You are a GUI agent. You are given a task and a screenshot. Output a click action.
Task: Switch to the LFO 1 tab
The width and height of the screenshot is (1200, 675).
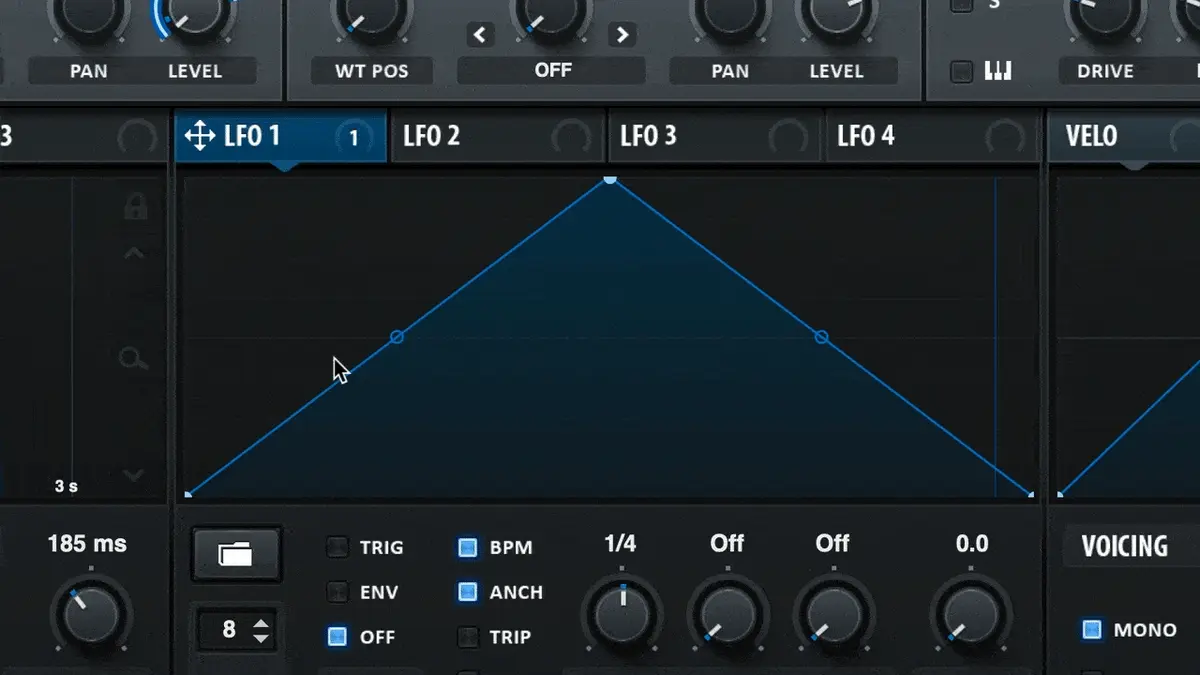pyautogui.click(x=281, y=137)
